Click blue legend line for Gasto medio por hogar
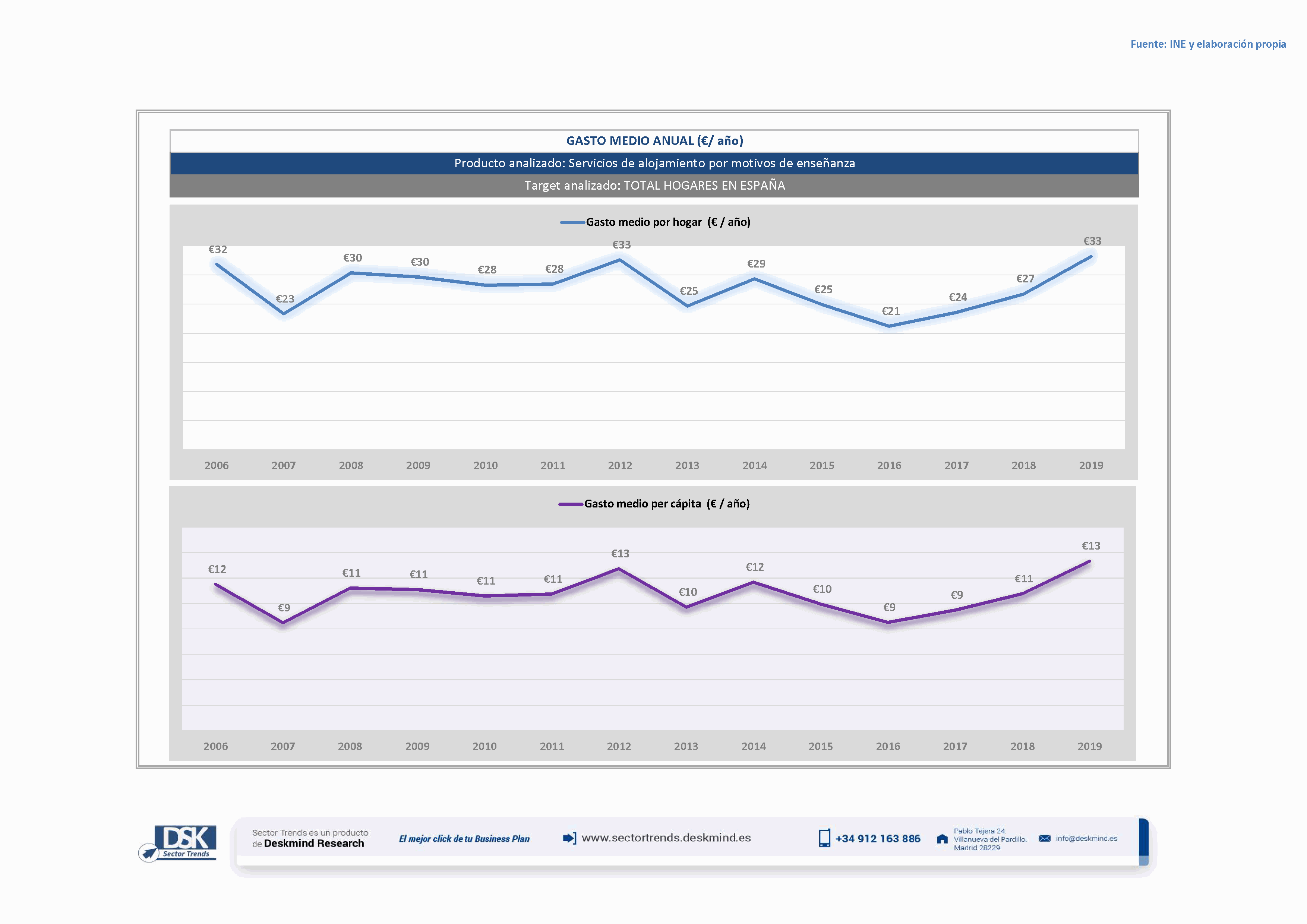1307x924 pixels. 572,222
